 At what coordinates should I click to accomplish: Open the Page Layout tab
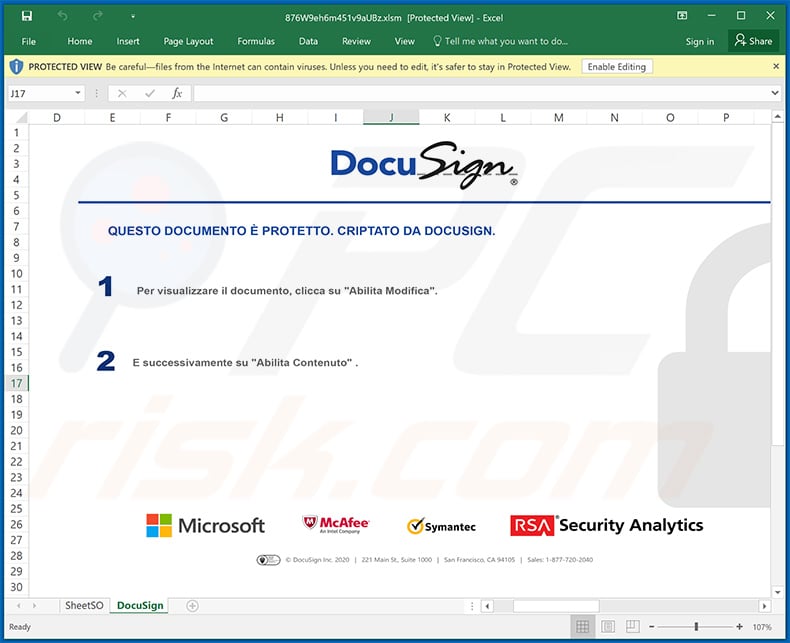[x=188, y=41]
